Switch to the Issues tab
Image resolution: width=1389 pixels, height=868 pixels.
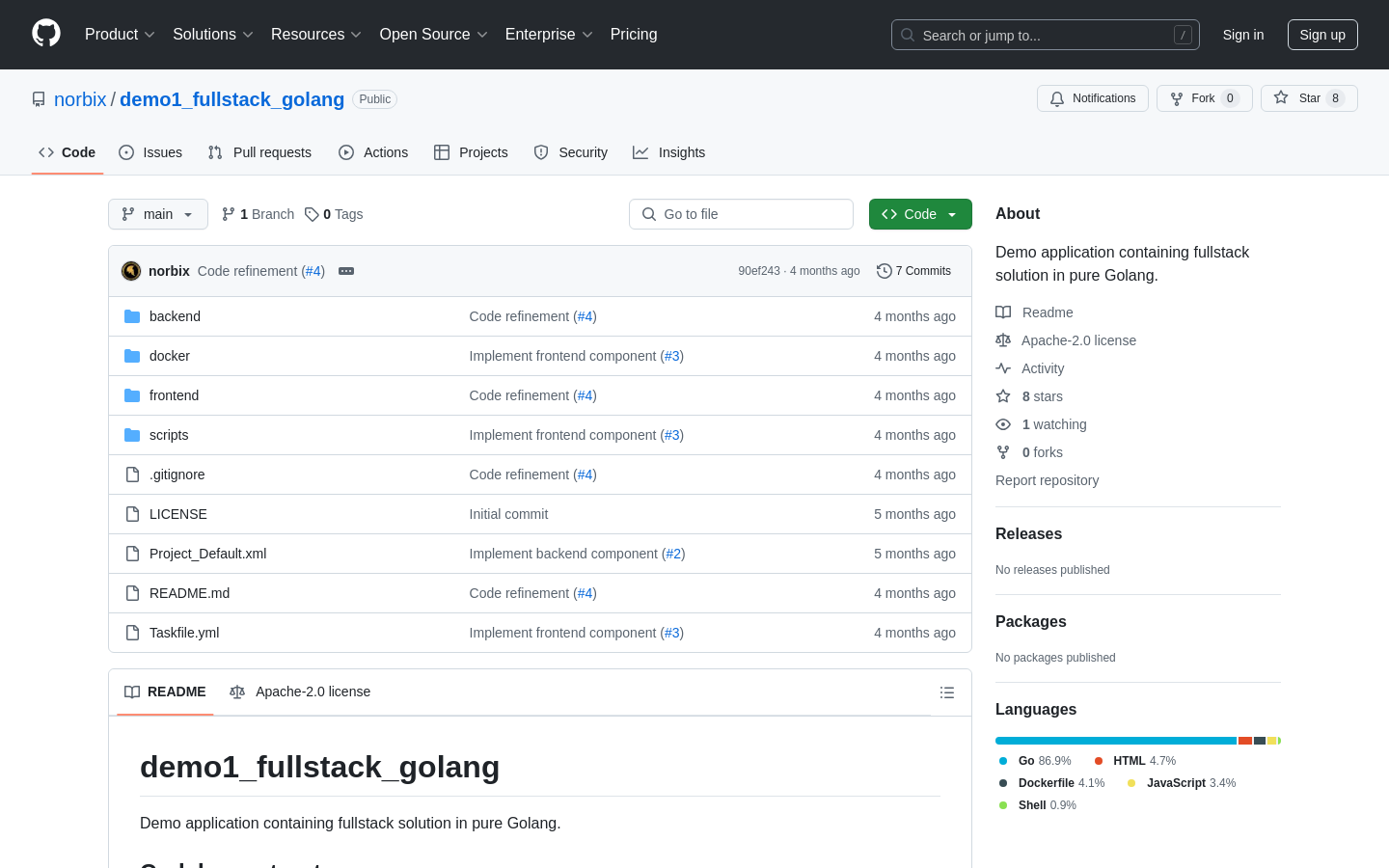click(x=150, y=152)
